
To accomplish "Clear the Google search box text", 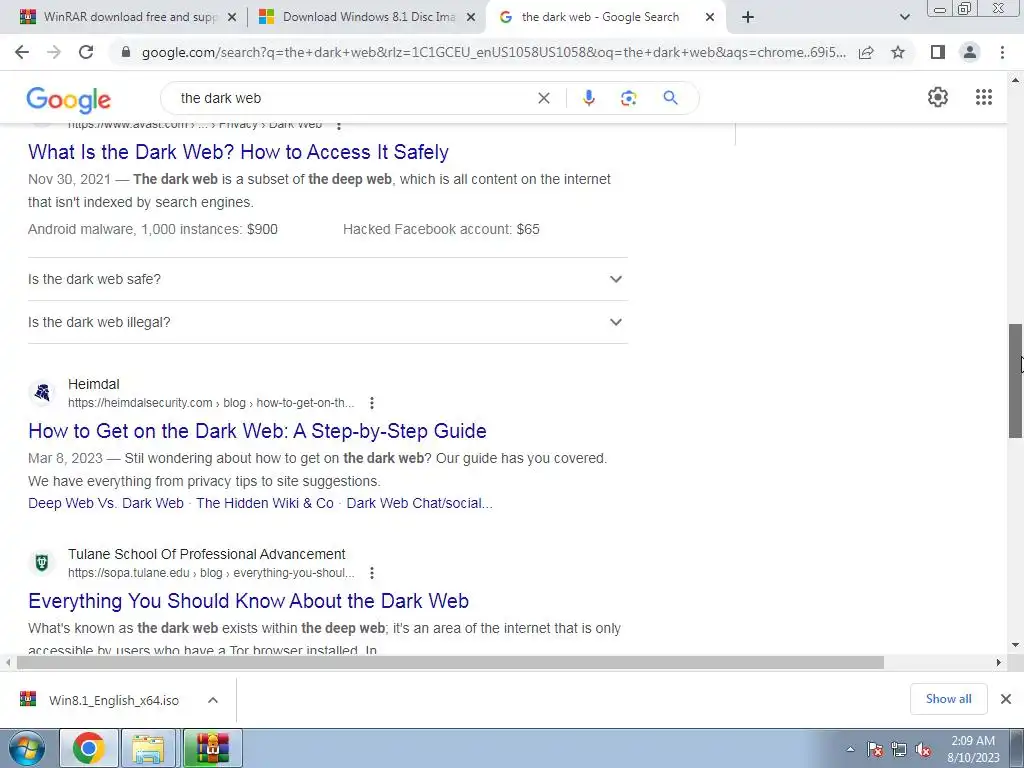I will coord(543,98).
